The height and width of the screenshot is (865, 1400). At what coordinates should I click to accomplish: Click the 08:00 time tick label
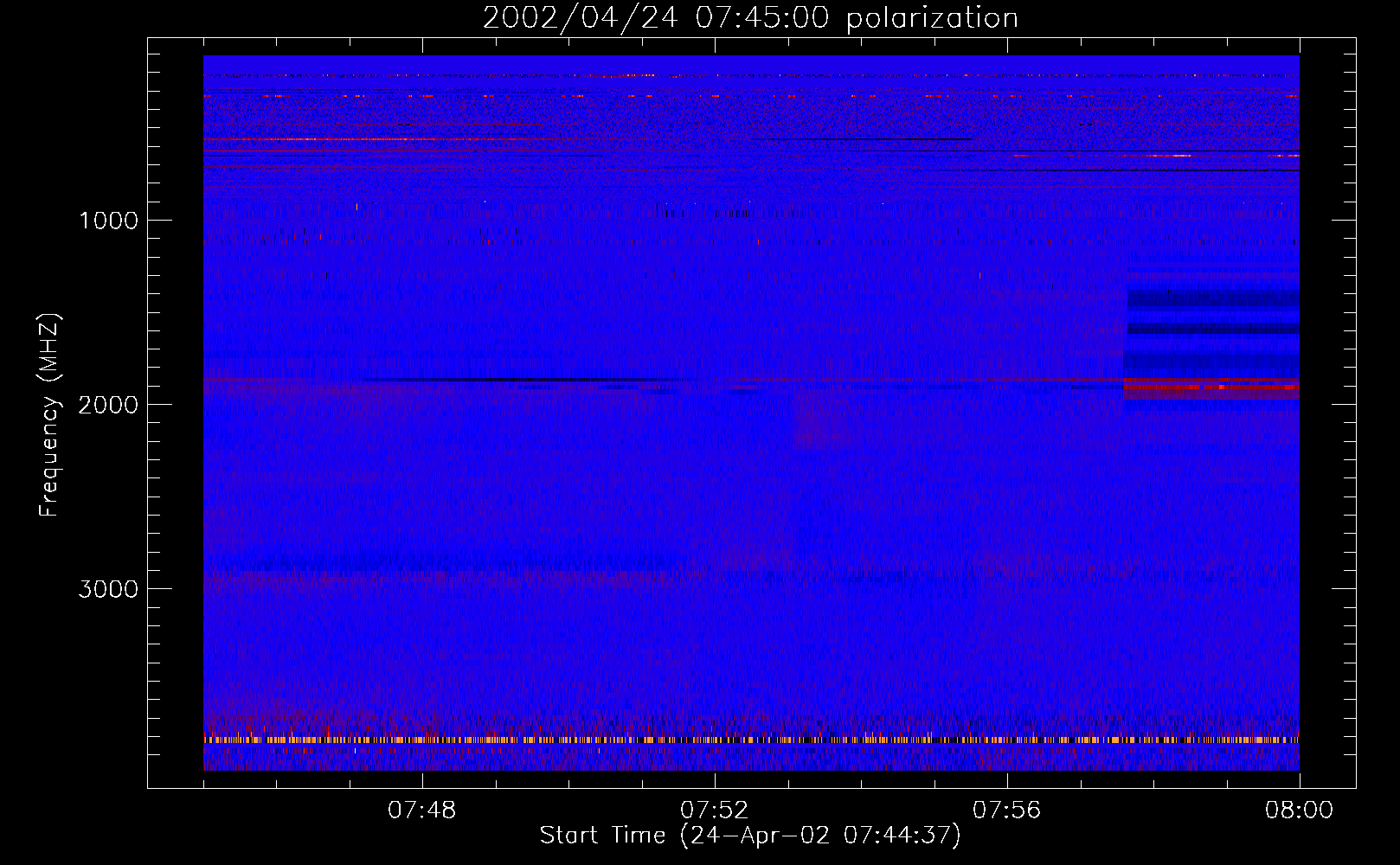(x=1299, y=811)
